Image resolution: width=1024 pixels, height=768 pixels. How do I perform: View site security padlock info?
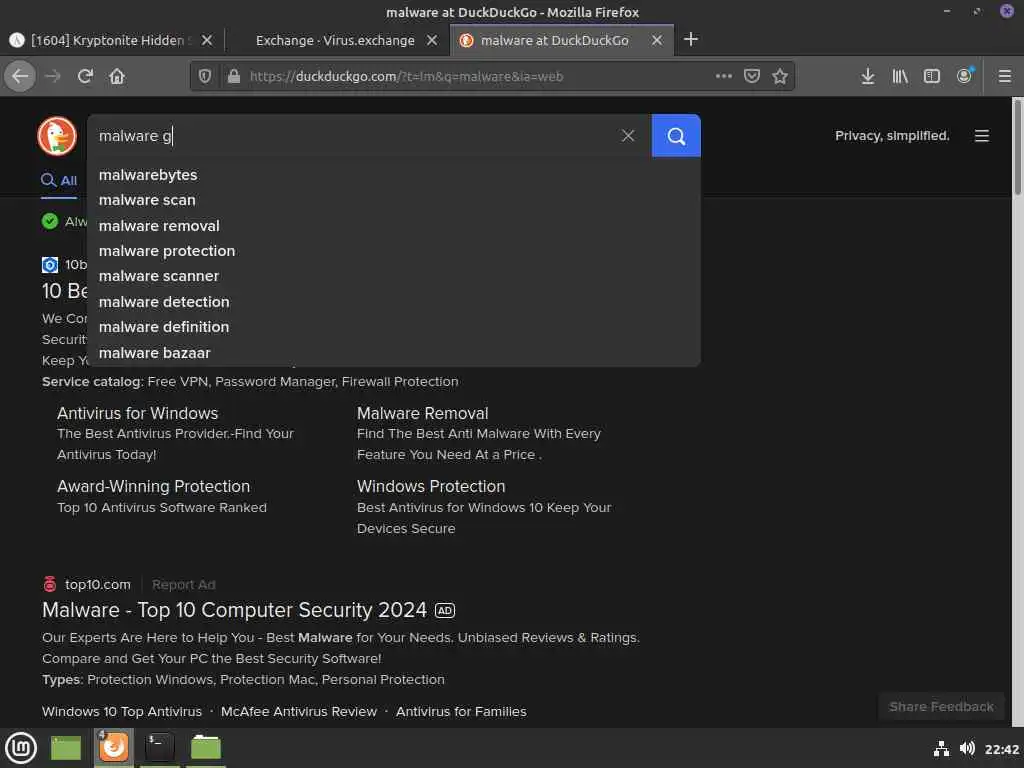(x=234, y=76)
